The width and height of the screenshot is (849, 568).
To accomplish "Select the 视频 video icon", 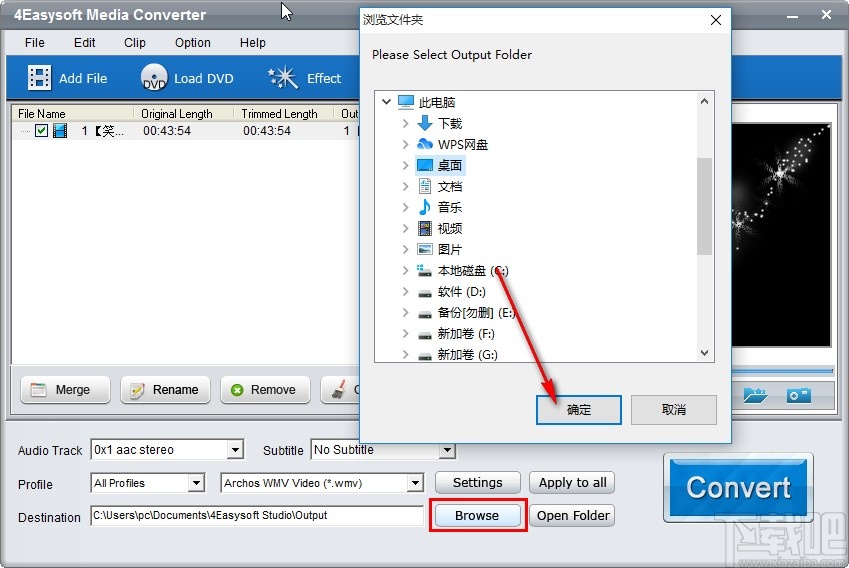I will coord(425,228).
